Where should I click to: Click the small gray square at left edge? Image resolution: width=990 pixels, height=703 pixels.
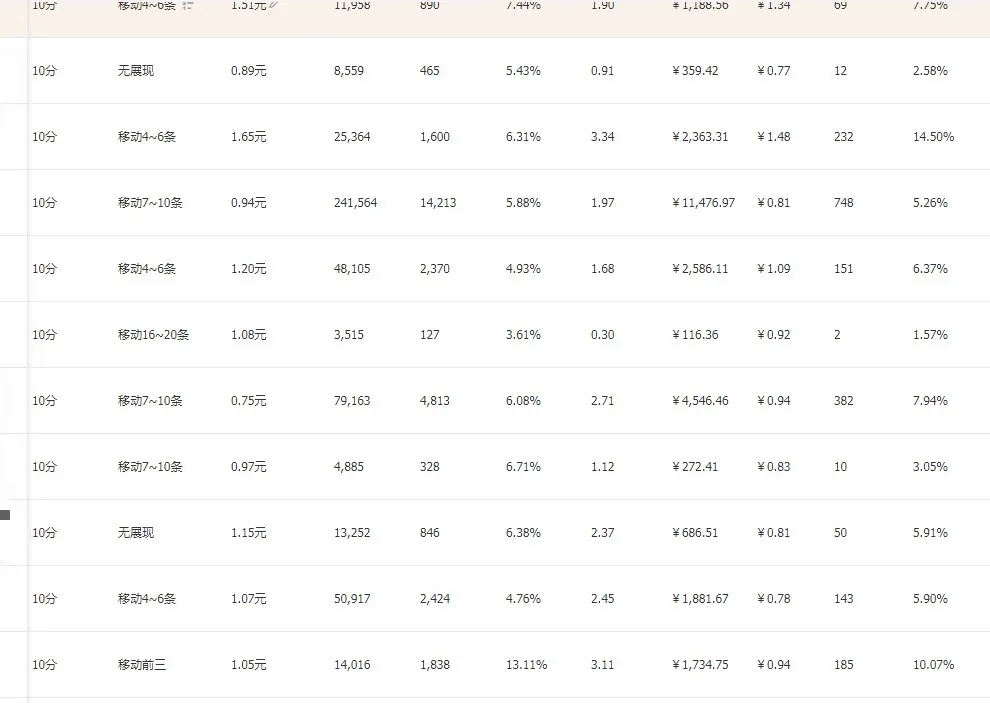(5, 515)
